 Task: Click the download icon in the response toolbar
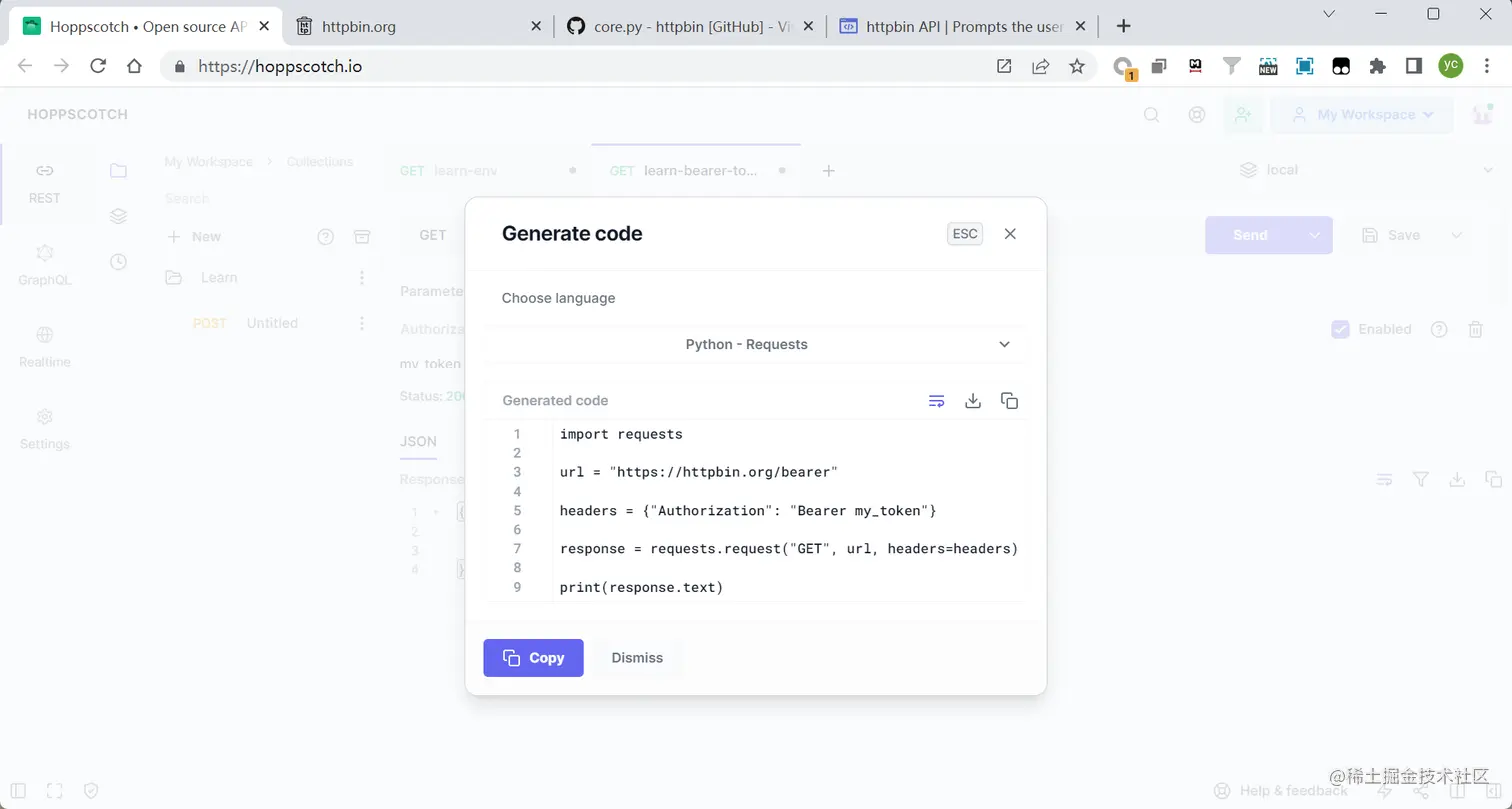[1457, 479]
